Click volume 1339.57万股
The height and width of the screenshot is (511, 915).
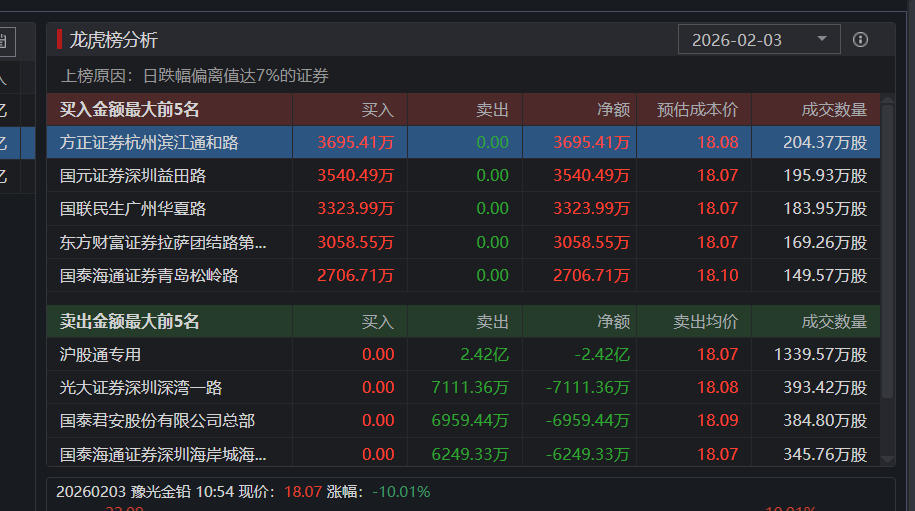[x=820, y=354]
